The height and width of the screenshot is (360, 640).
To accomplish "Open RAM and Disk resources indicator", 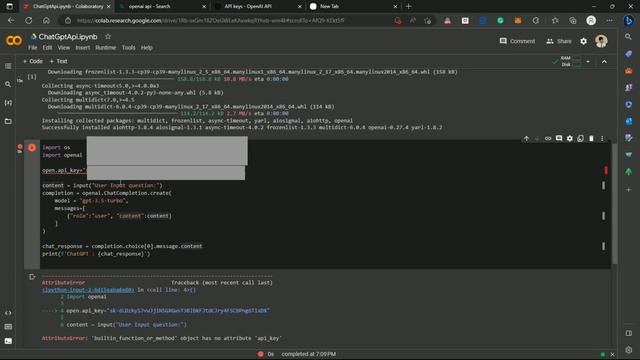I will (x=567, y=62).
